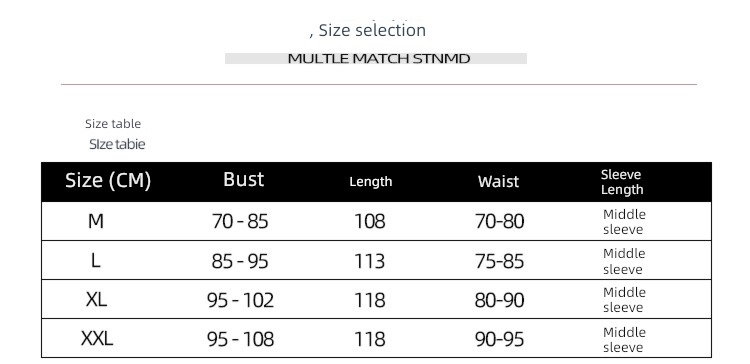The image size is (750, 364).
Task: Select the bust value 95 - 102
Action: (x=241, y=300)
